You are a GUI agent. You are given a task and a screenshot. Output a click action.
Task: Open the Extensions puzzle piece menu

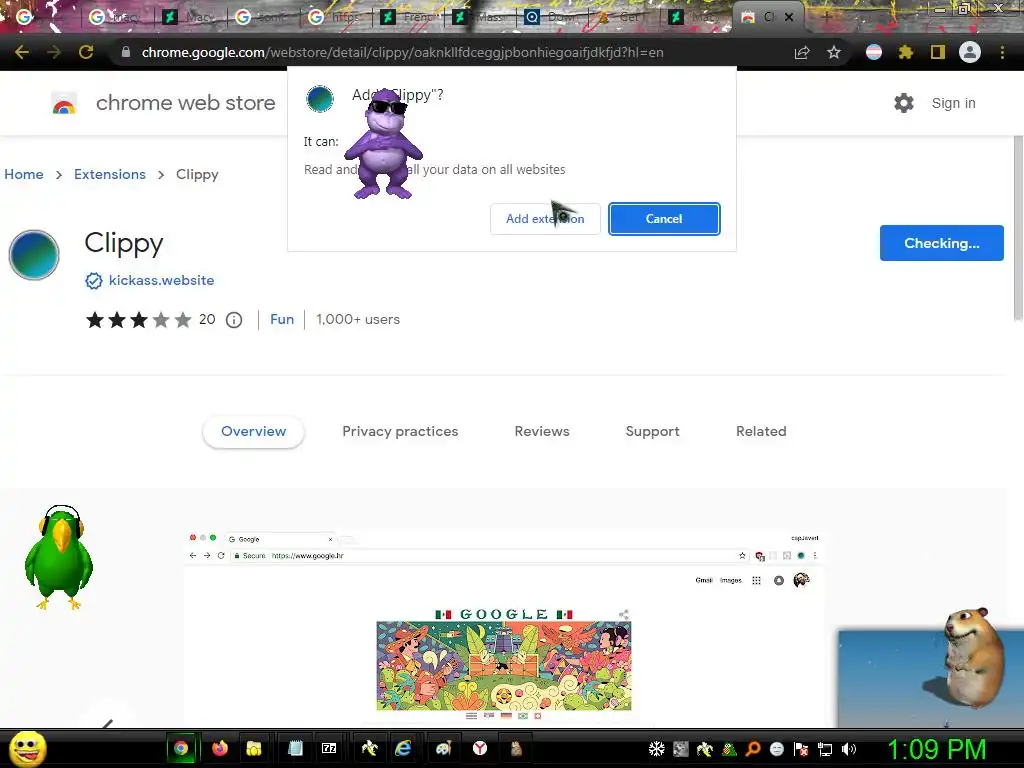coord(906,52)
